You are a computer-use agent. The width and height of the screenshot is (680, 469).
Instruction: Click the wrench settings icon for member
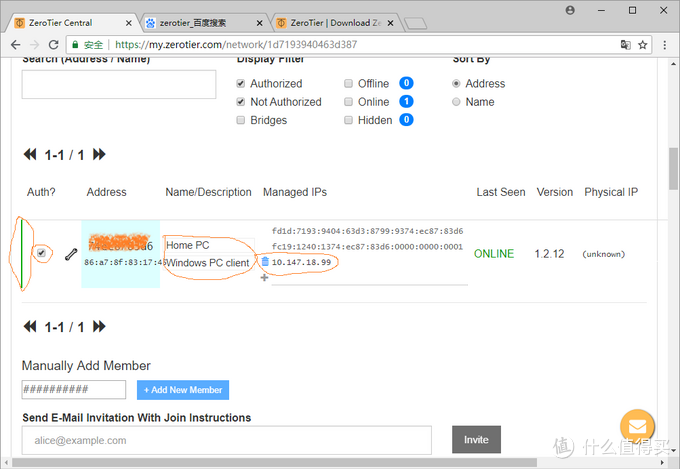tap(71, 254)
